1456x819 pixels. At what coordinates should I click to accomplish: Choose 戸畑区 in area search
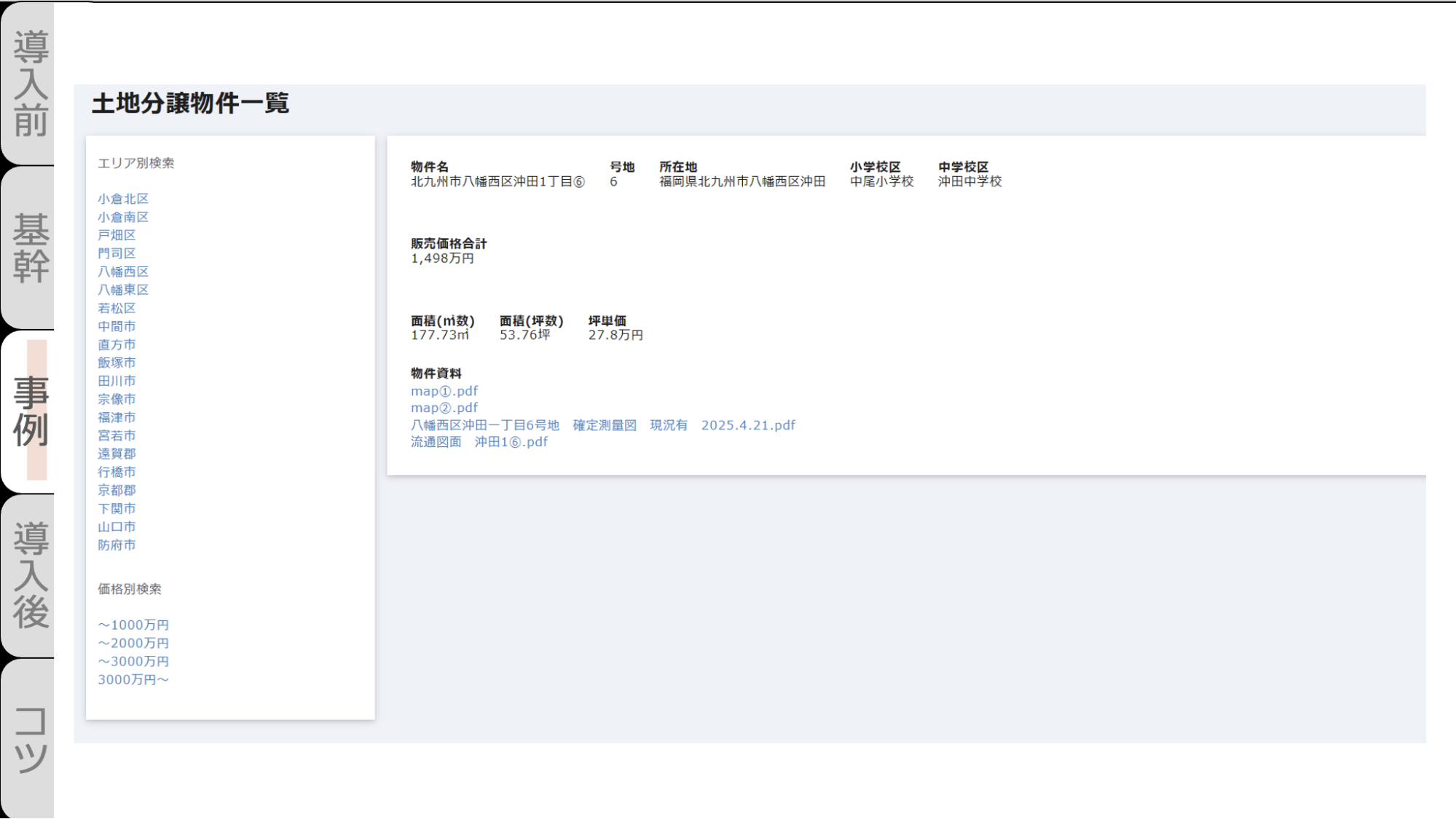[117, 235]
